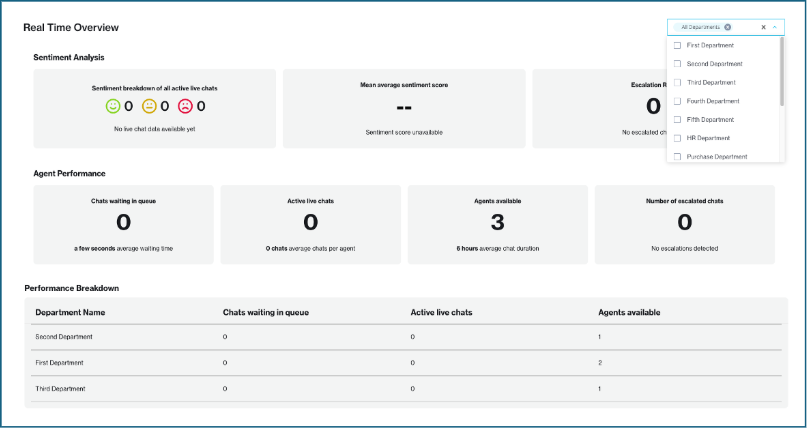Enable the Fourth Department checkbox
The image size is (809, 431).
click(677, 101)
